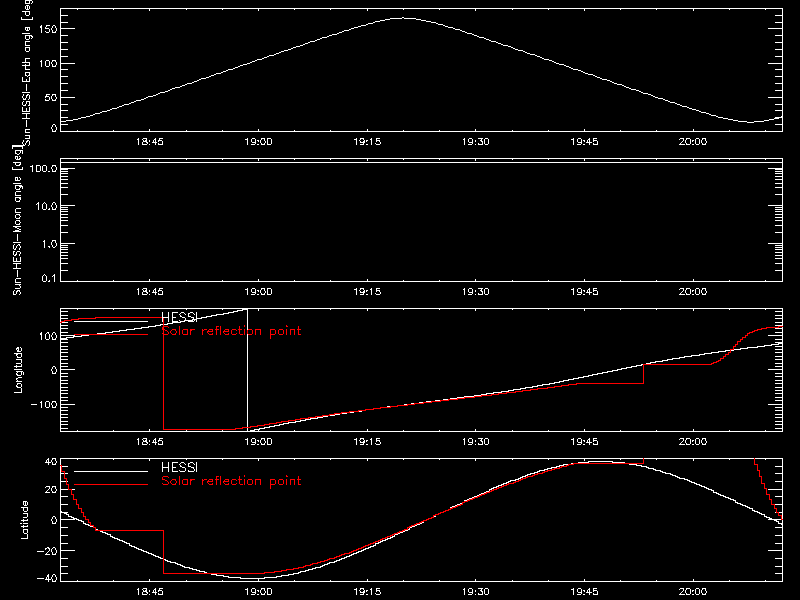The image size is (800, 600).
Task: Click the HESSI legend text in Longitude plot
Action: point(179,317)
